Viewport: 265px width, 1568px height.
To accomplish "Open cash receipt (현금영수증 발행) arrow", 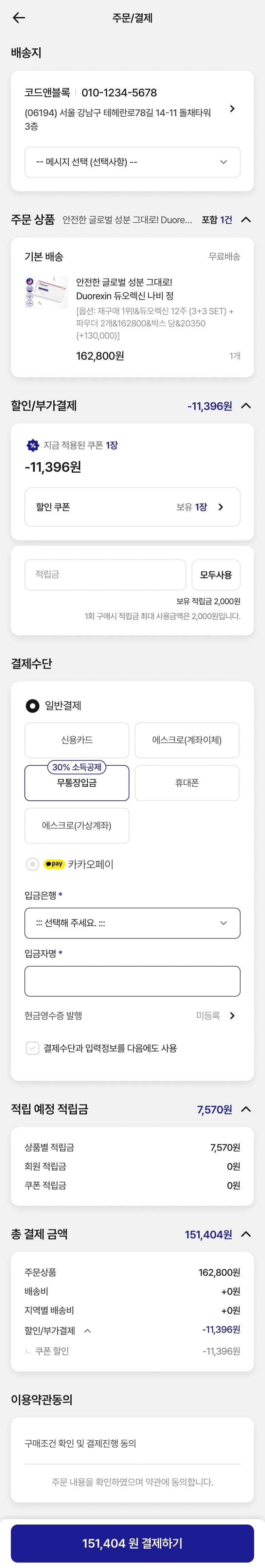I will pos(232,1015).
